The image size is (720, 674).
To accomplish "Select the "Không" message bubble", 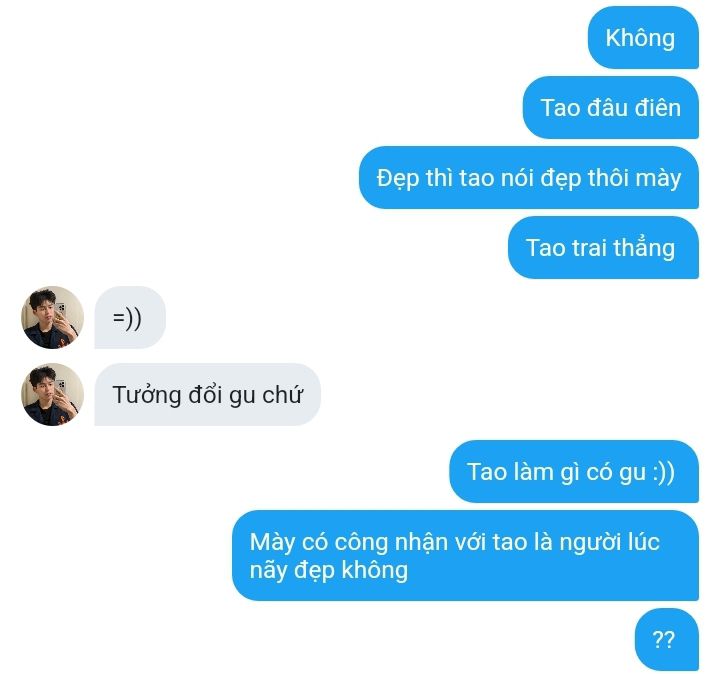I will 643,38.
